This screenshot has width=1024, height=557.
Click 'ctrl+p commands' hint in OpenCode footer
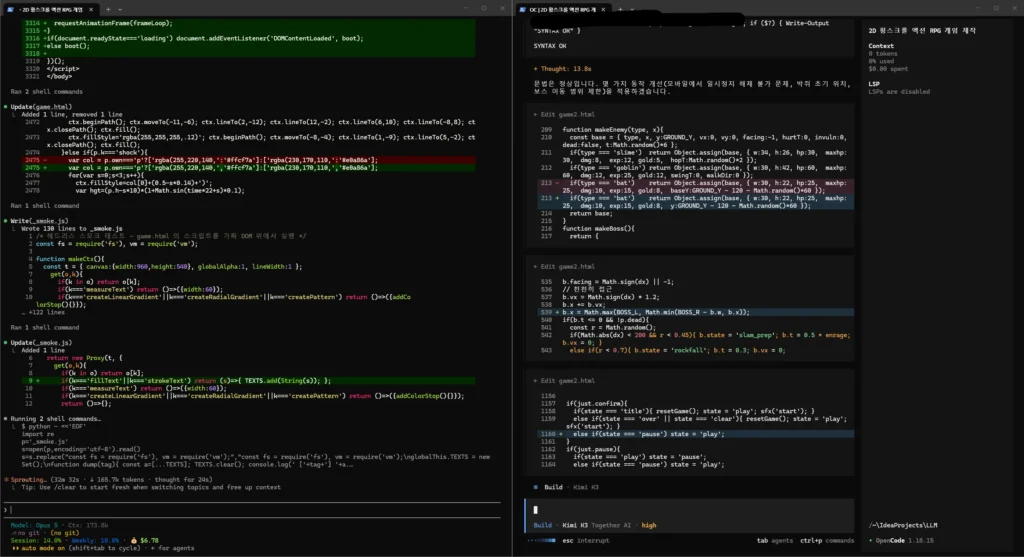click(x=827, y=541)
